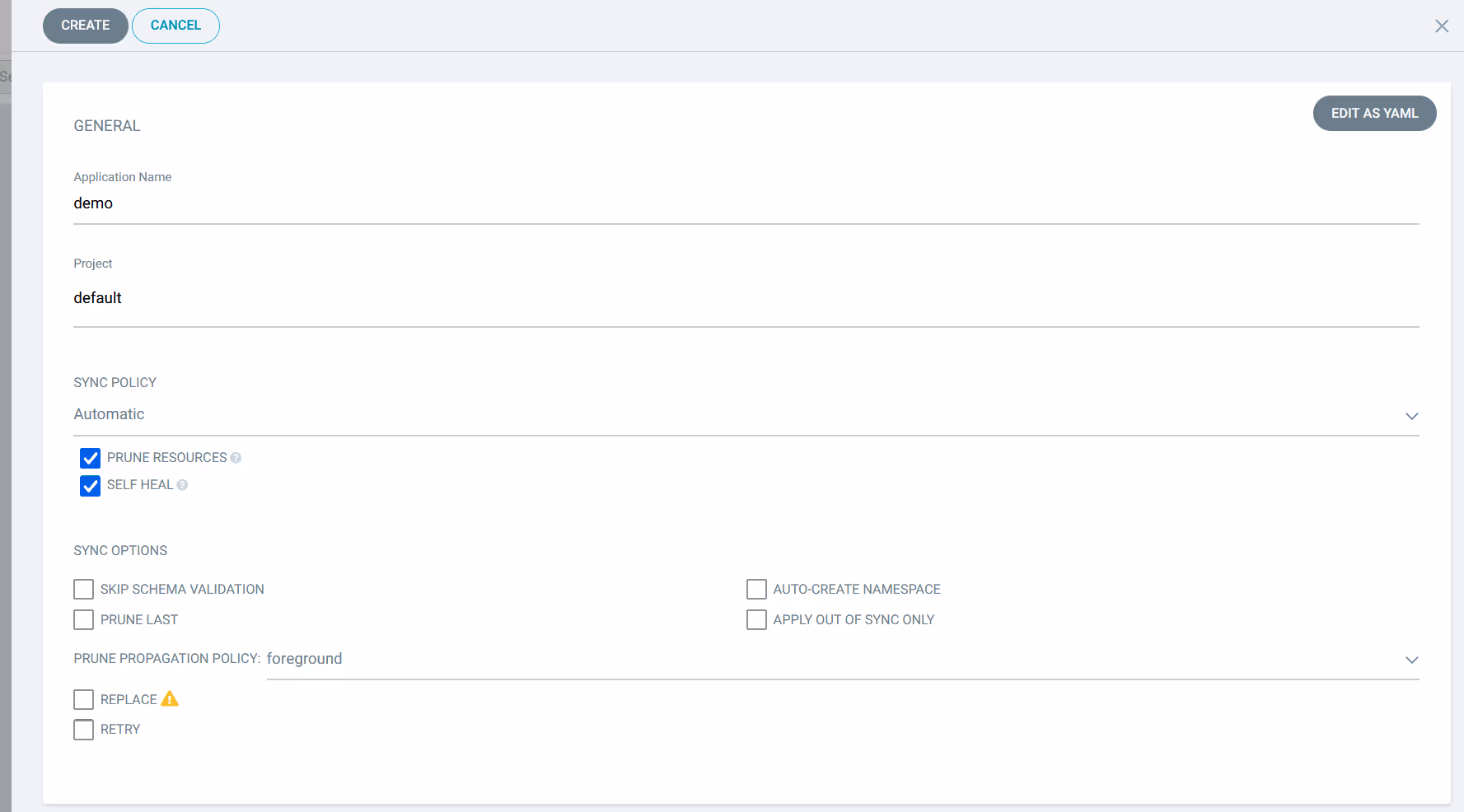Enable AUTO-CREATE NAMESPACE option
This screenshot has height=812, width=1464.
(756, 590)
